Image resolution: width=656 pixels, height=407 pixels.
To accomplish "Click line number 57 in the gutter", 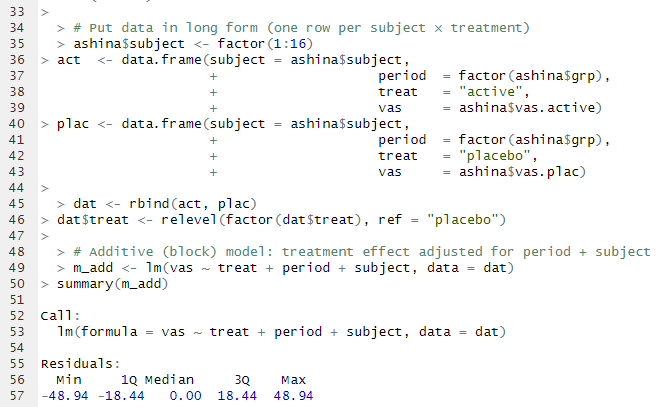I will 16,395.
